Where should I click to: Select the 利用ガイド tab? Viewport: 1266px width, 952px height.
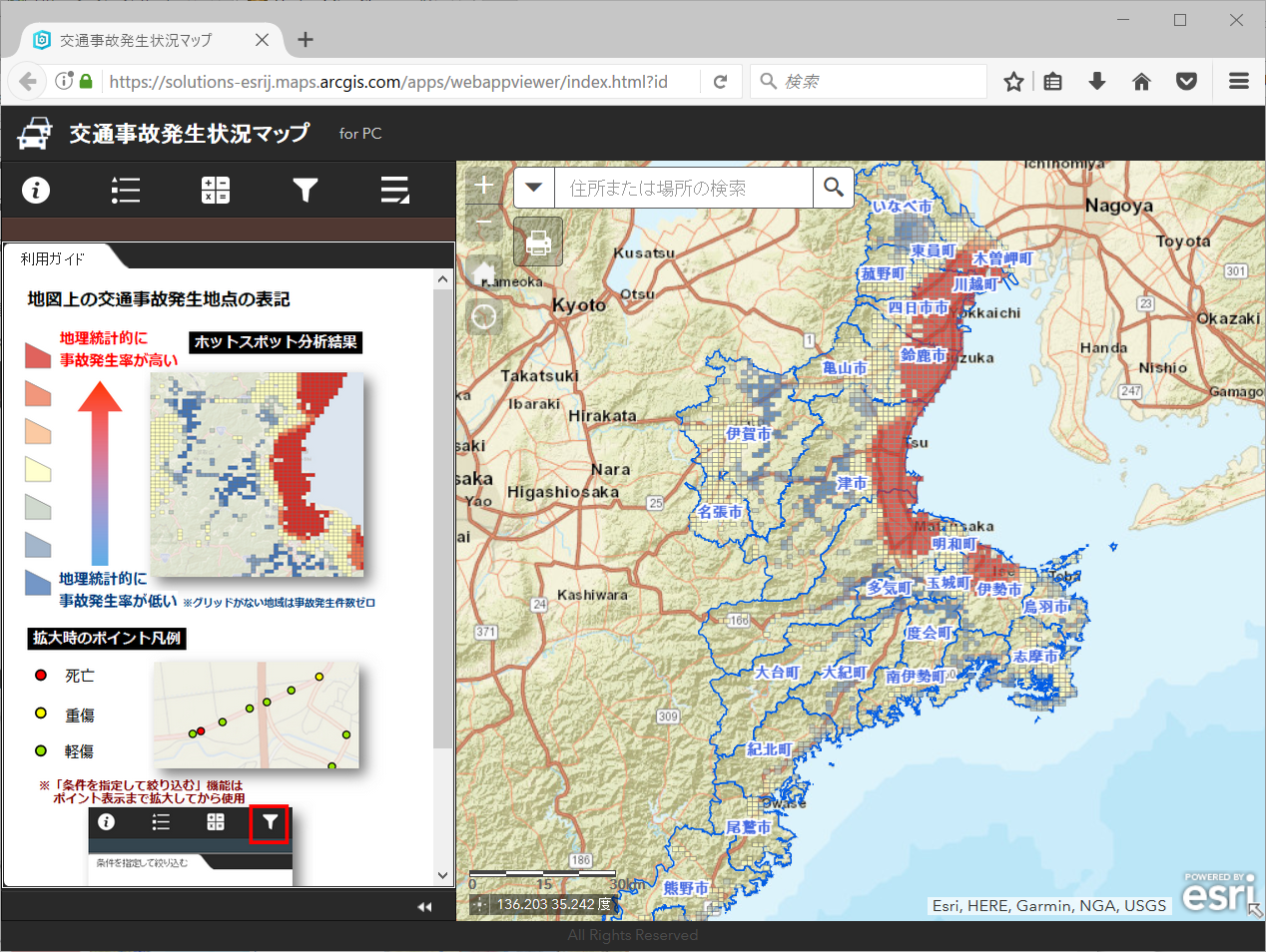pyautogui.click(x=54, y=258)
